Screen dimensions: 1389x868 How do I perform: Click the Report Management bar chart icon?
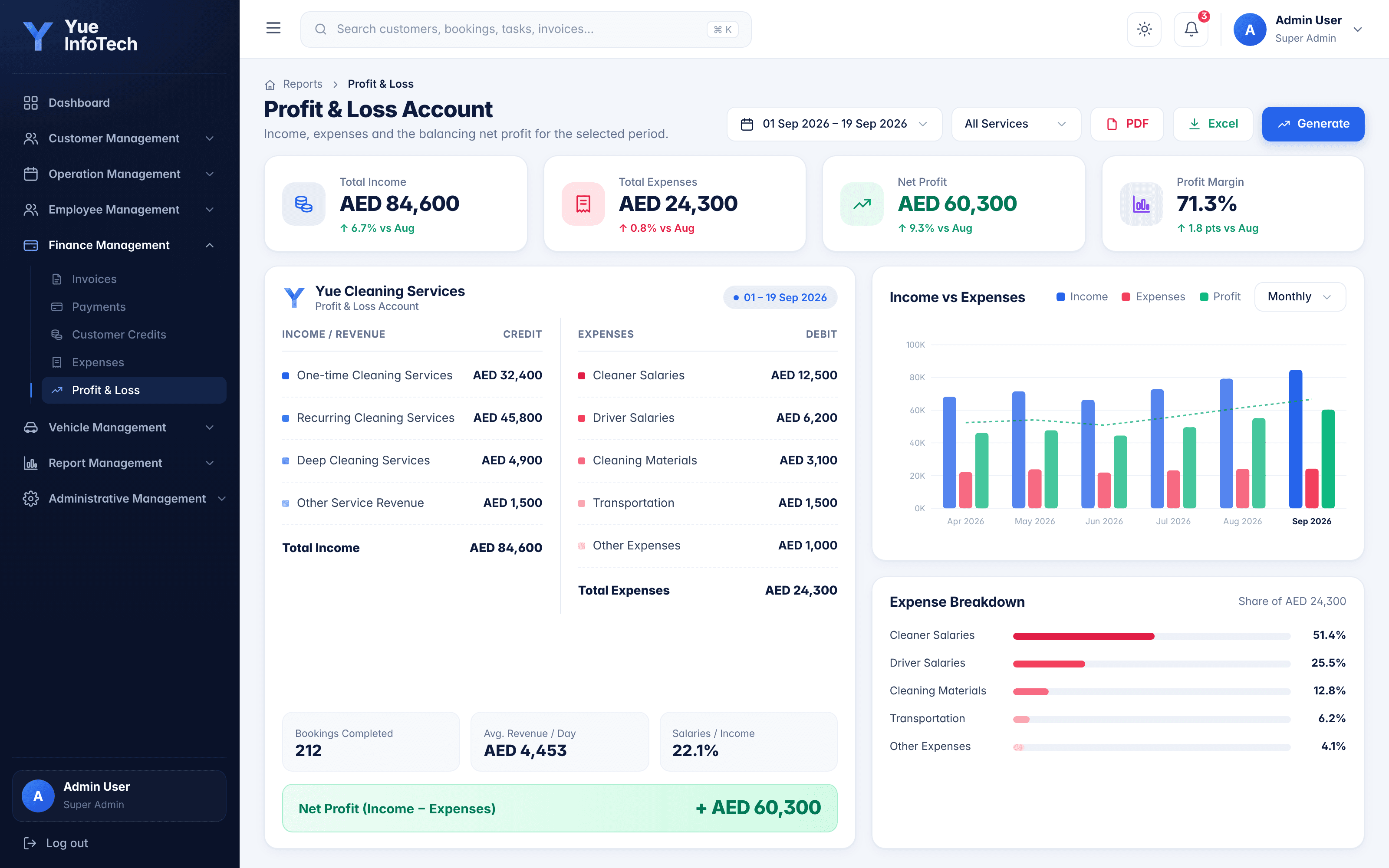point(30,463)
